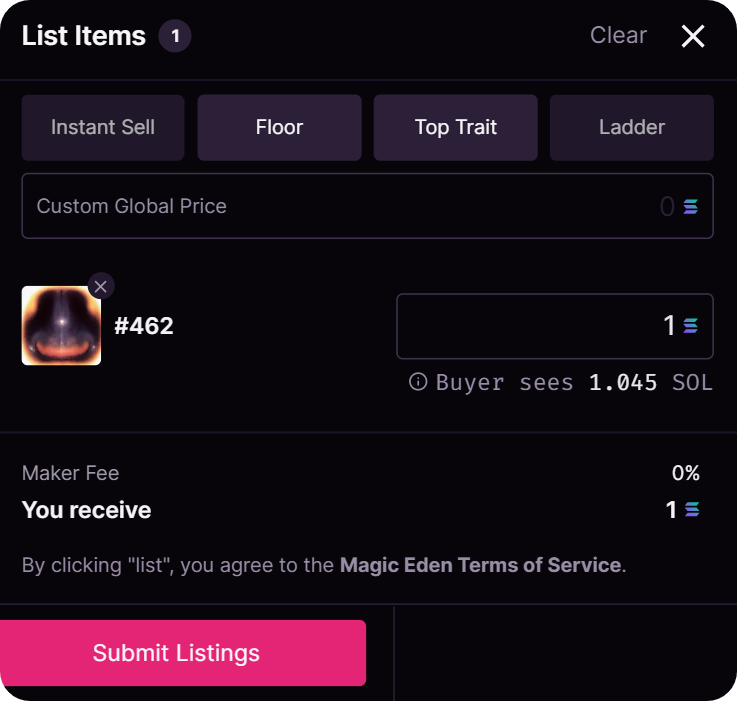Choose the Floor pricing option
This screenshot has height=701, width=737.
click(x=279, y=128)
